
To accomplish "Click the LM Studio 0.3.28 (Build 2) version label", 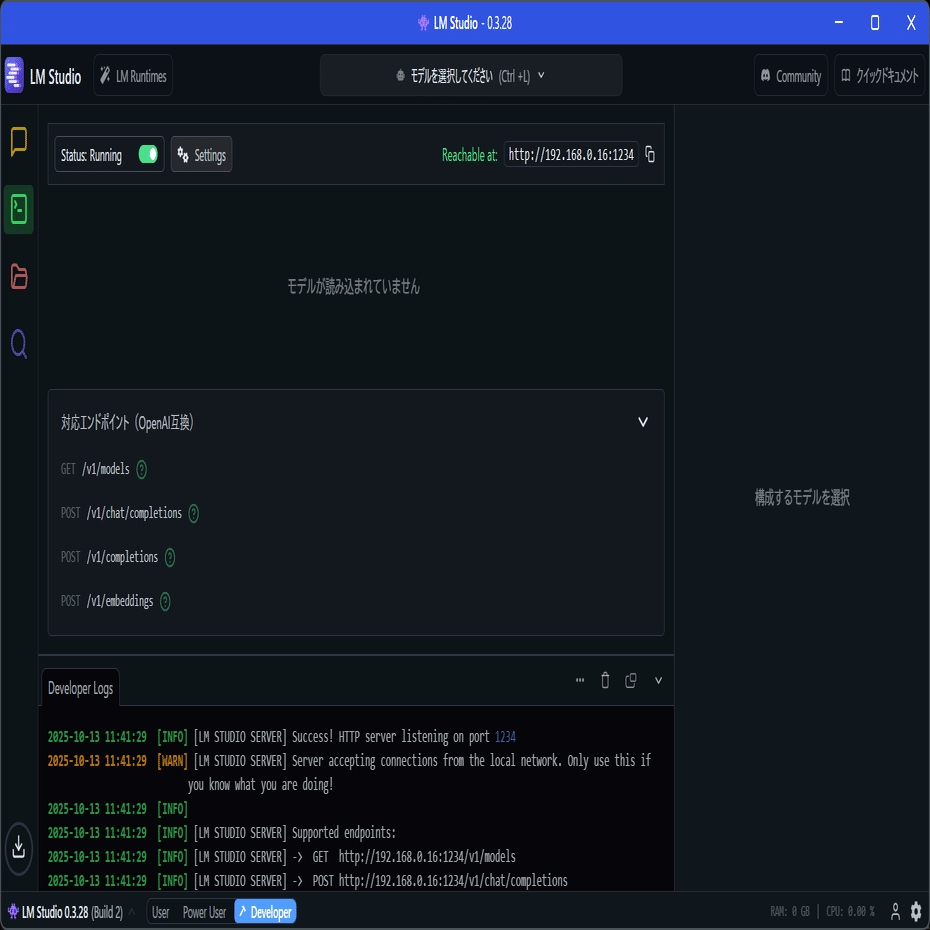I will click(72, 912).
